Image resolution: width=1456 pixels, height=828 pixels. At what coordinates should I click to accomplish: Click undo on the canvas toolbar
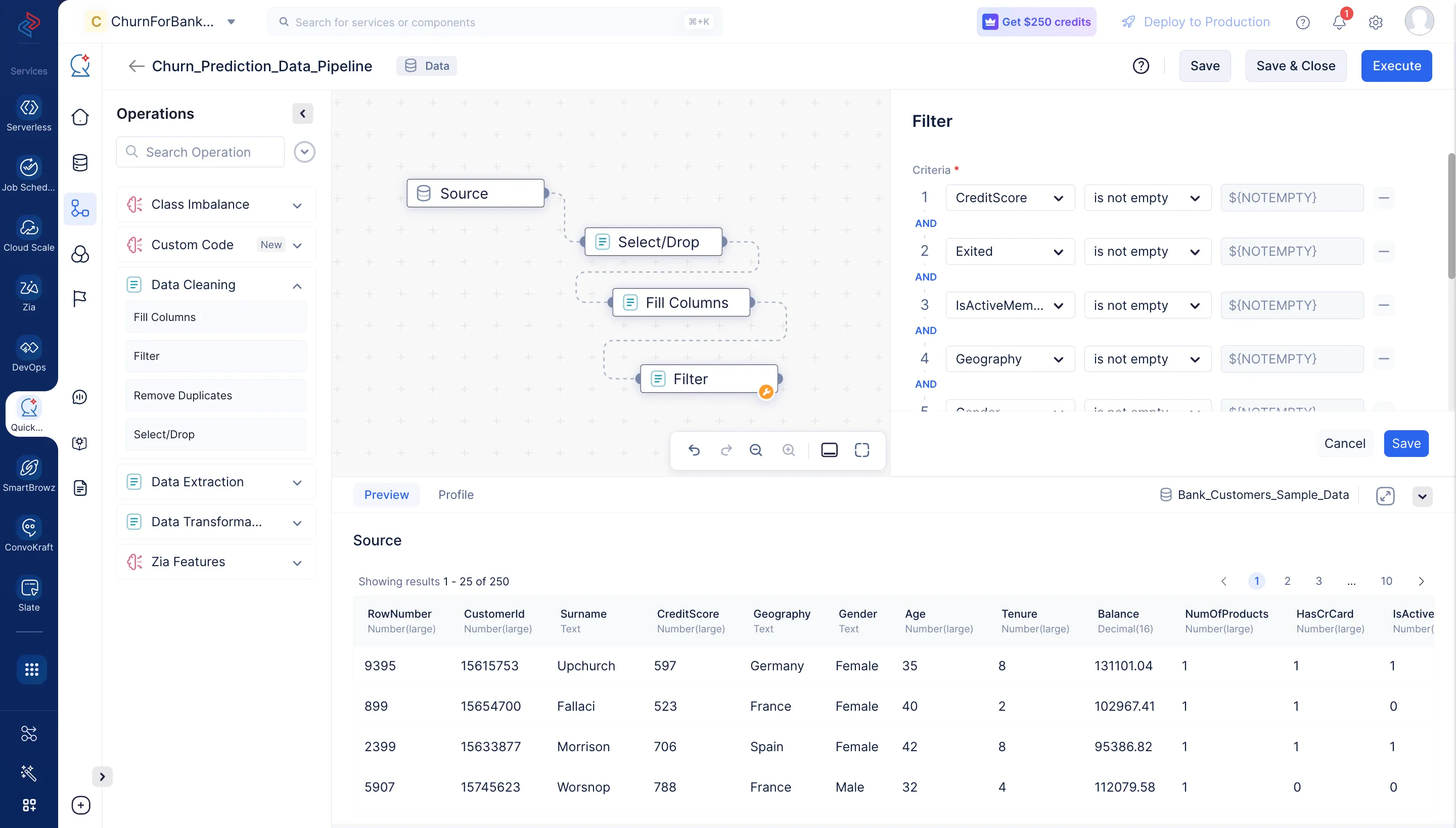tap(695, 449)
